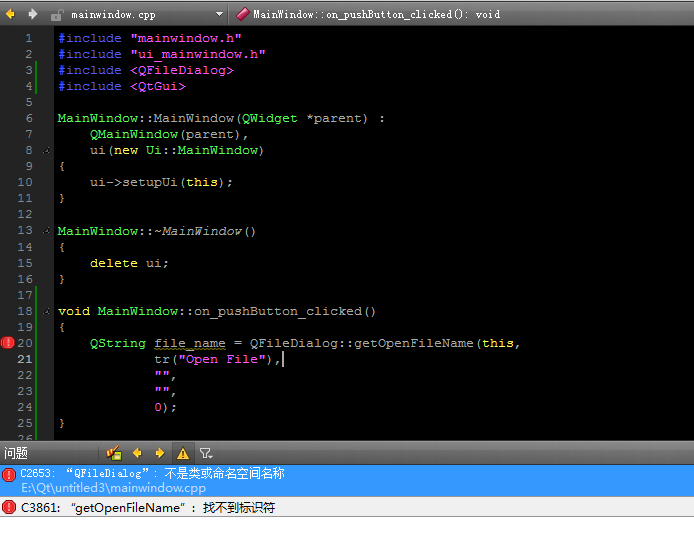Click the underlined file_name variable
694x540 pixels.
pos(190,343)
